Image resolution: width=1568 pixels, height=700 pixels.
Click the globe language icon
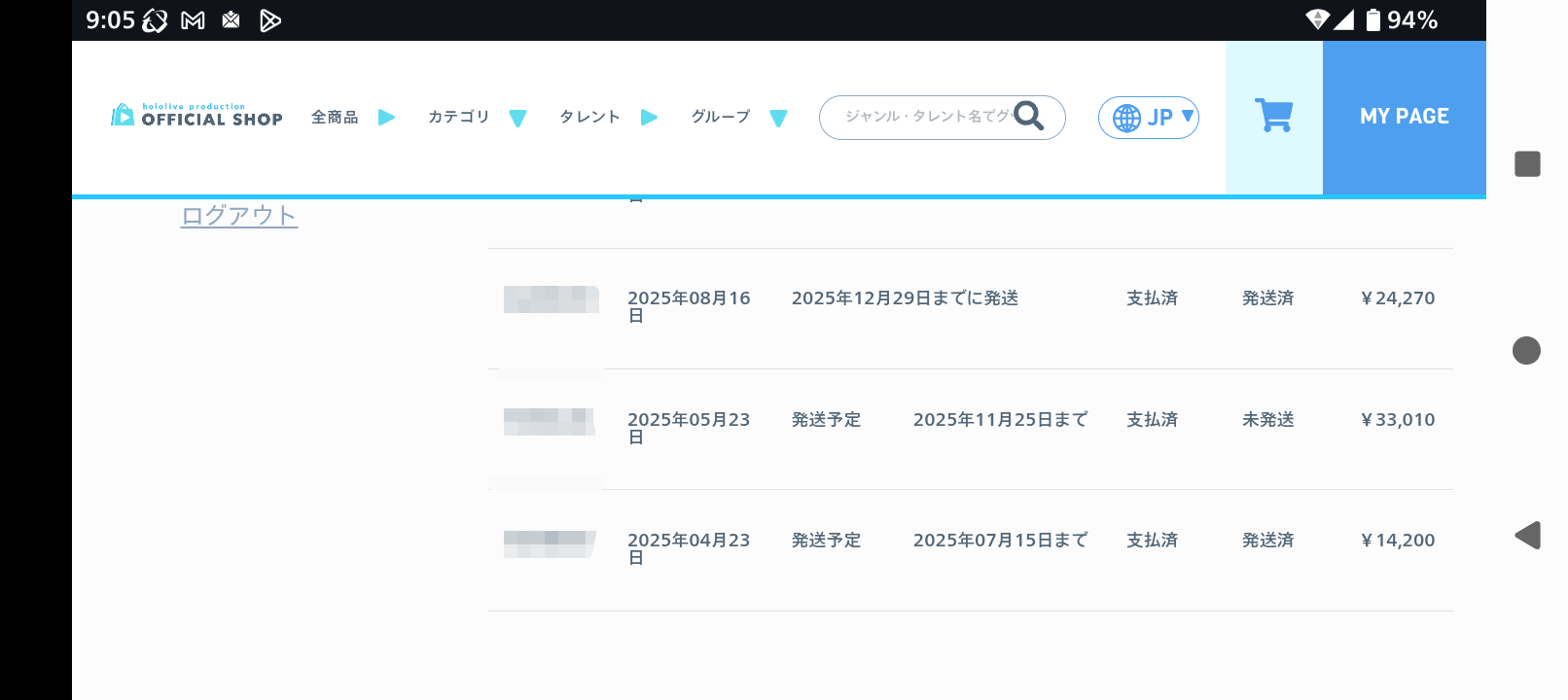point(1126,118)
